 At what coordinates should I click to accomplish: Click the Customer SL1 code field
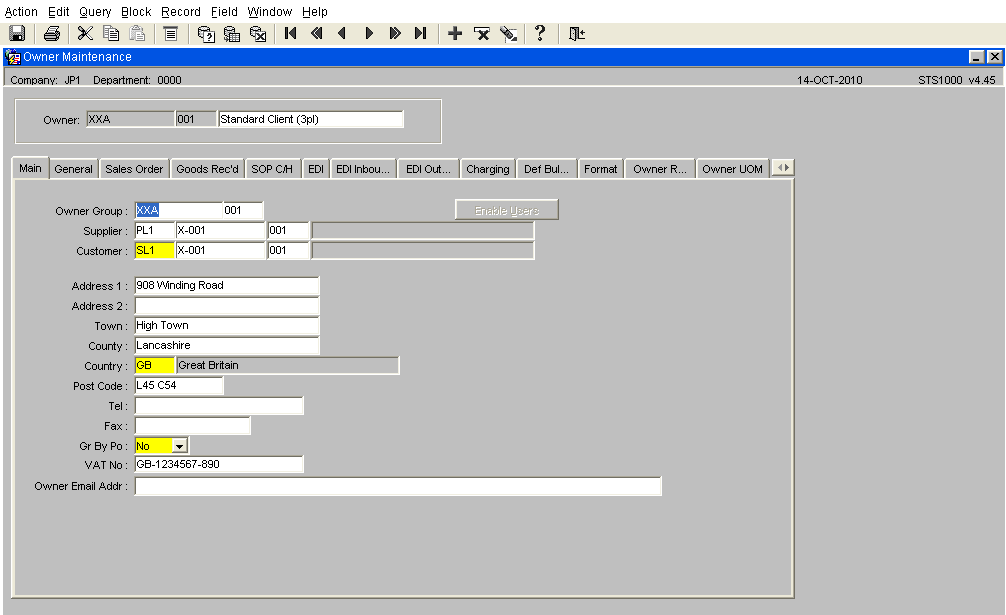pos(155,250)
